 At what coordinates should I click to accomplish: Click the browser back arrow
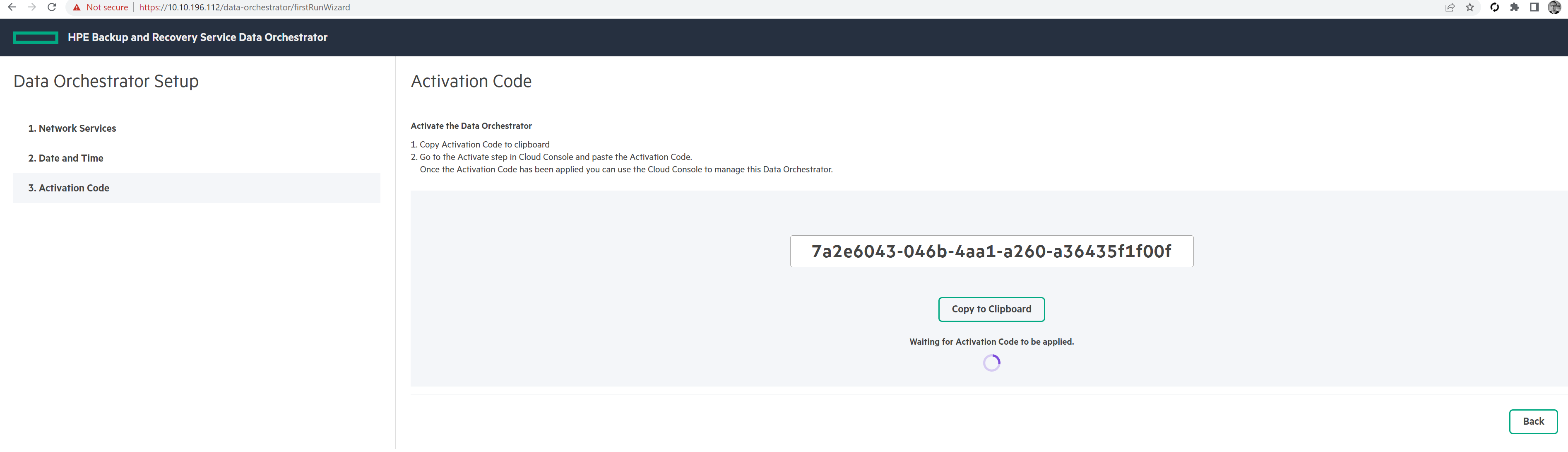click(12, 7)
